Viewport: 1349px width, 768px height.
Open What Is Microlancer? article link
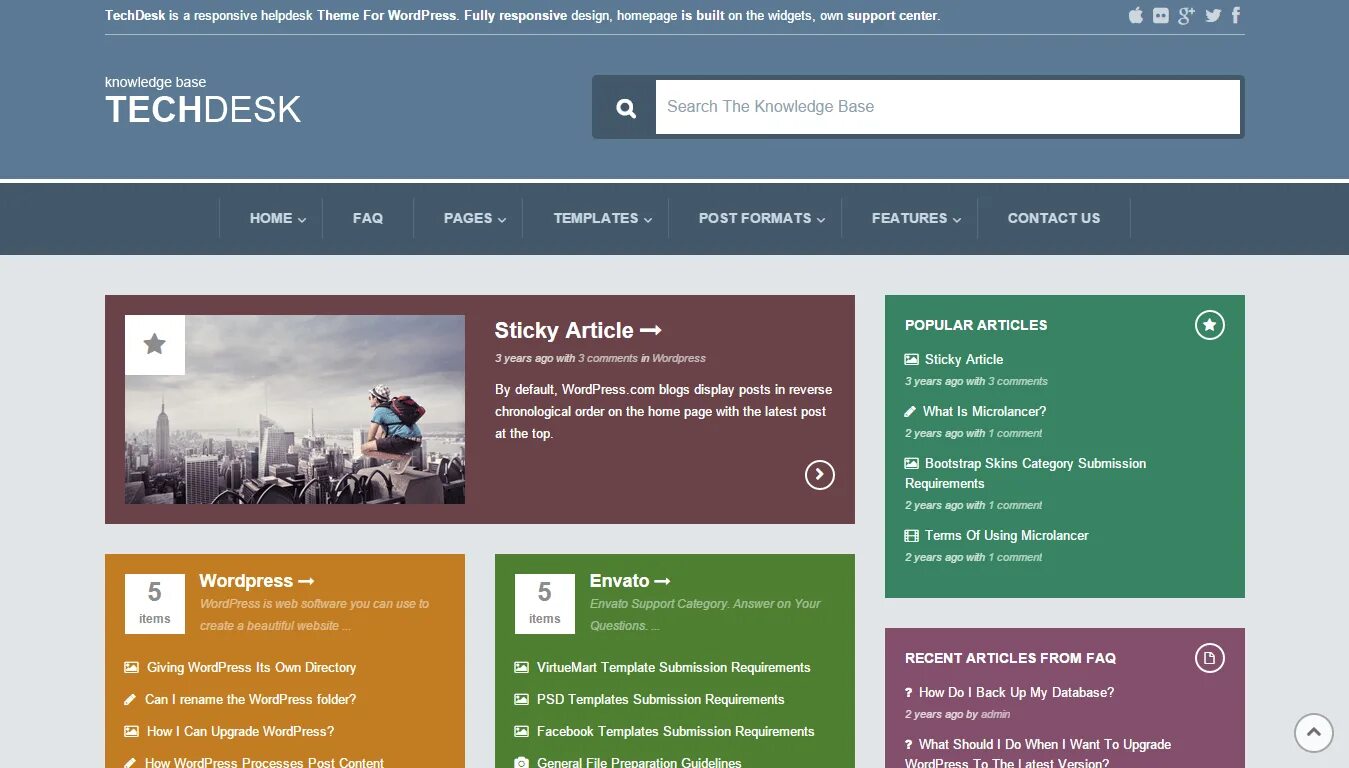984,411
